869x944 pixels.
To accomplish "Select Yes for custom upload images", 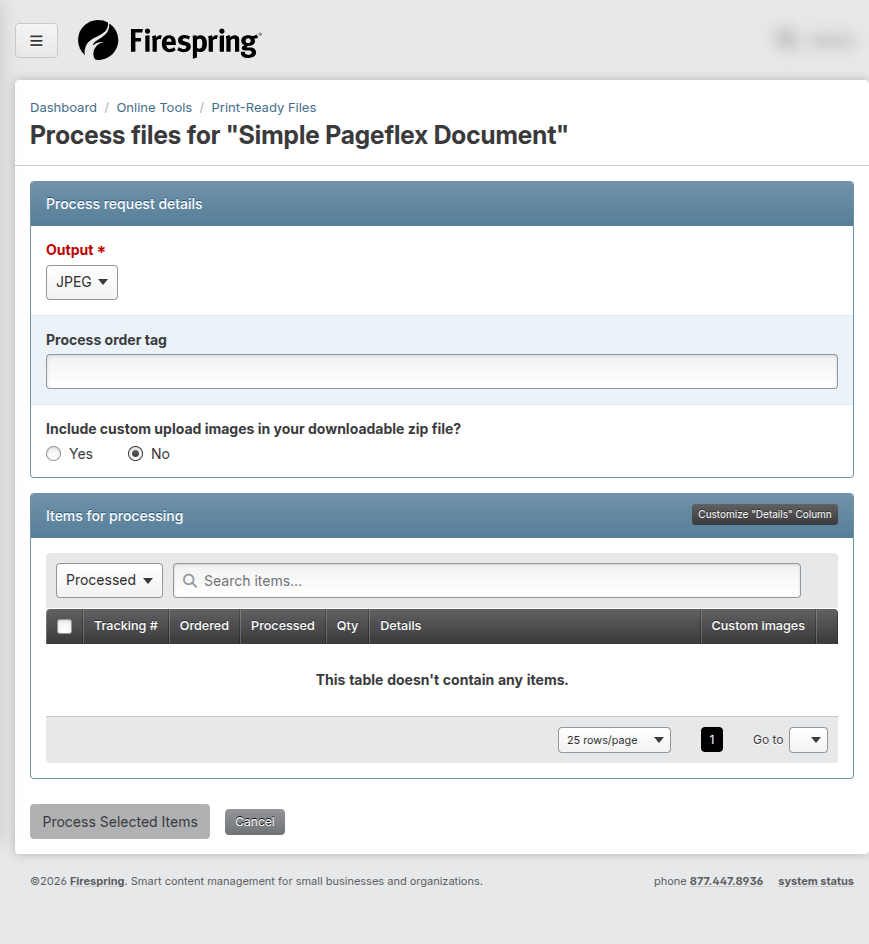I will [54, 454].
